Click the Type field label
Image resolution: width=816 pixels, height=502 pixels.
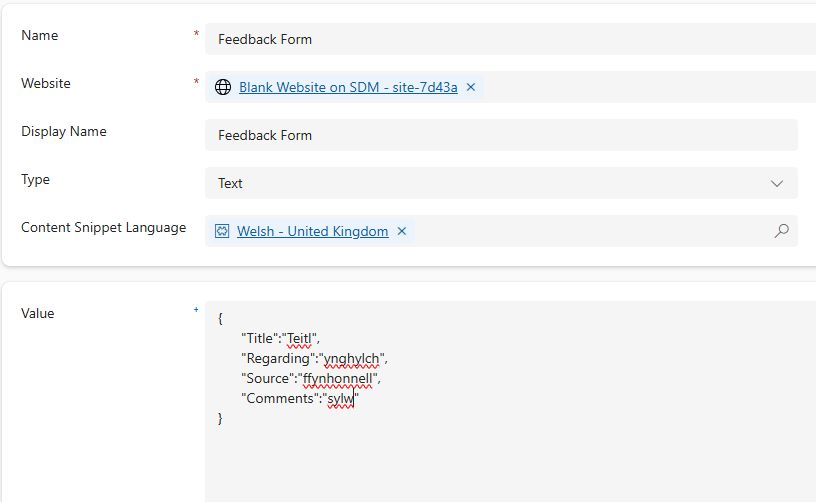point(35,179)
